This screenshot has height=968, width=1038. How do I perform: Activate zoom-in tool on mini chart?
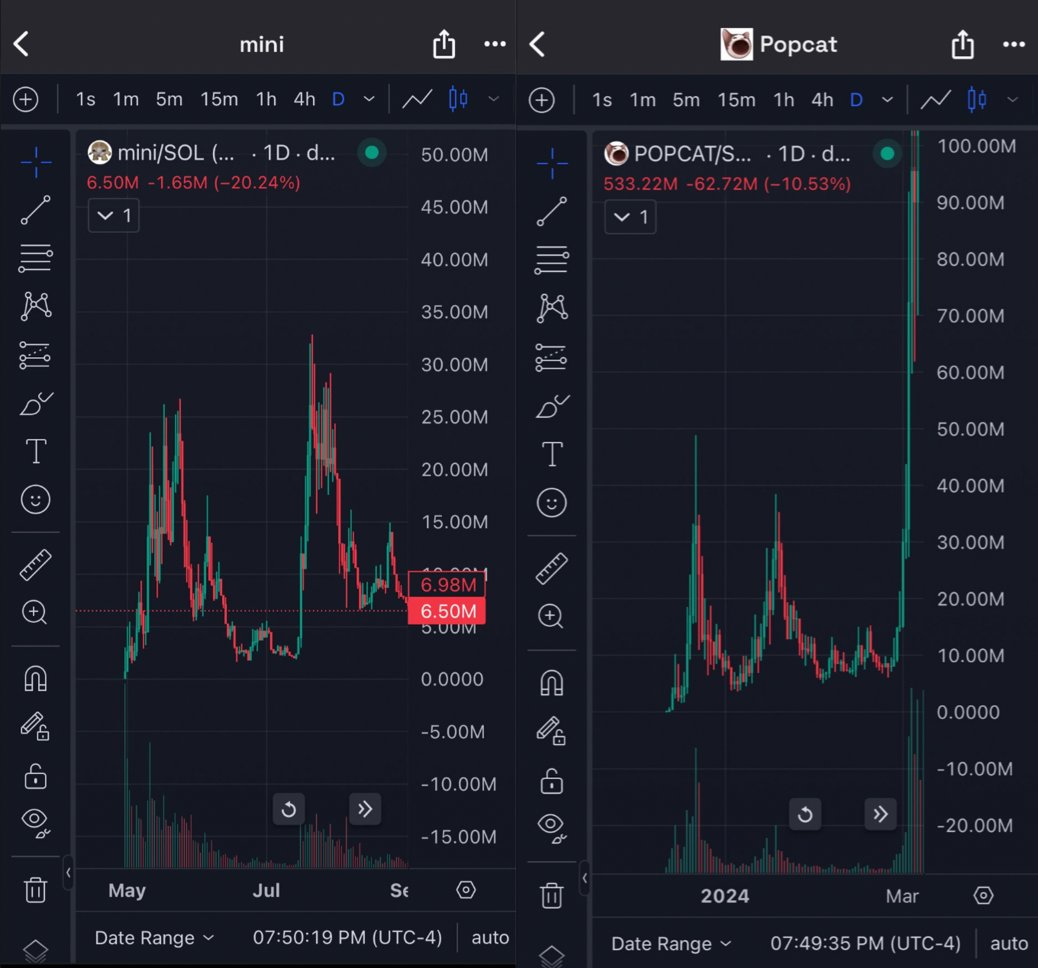coord(34,612)
